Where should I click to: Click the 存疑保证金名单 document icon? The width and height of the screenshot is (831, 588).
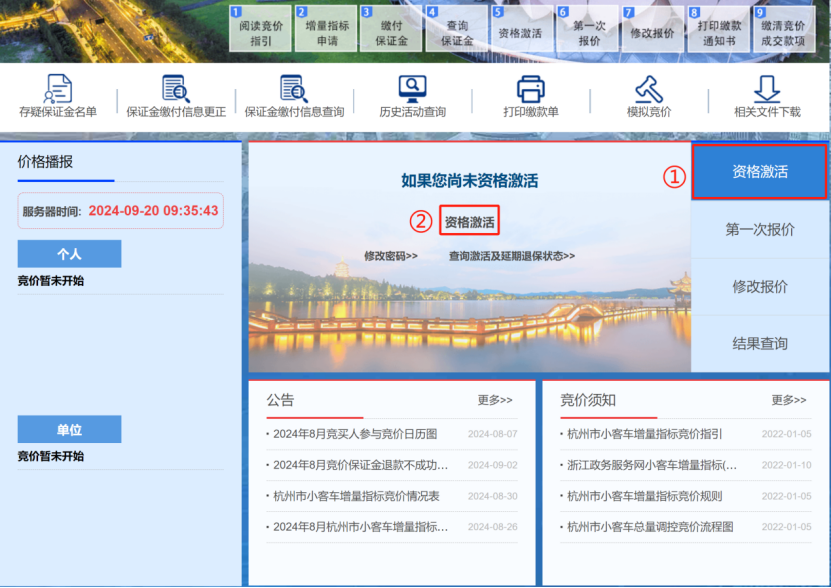tap(58, 89)
